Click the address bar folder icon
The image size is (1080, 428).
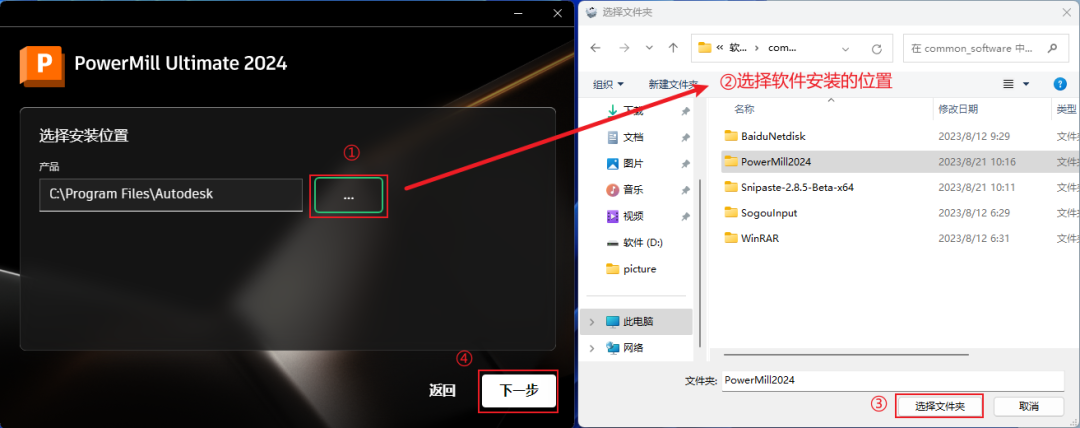704,48
